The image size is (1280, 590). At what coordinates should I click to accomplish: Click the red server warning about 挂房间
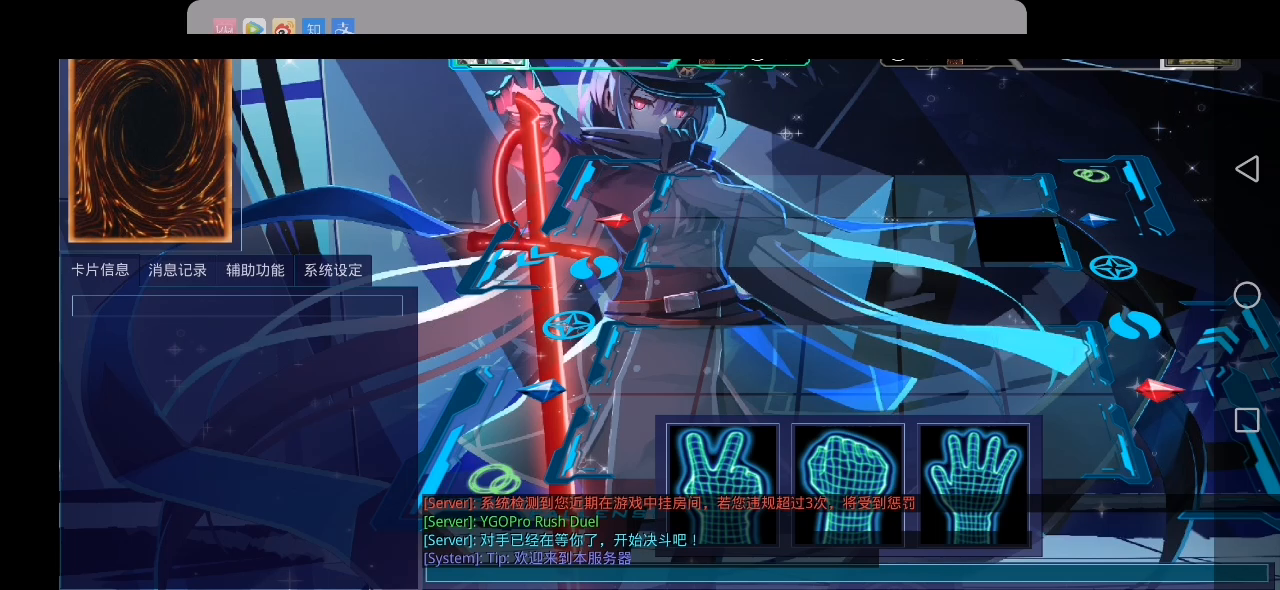[669, 503]
